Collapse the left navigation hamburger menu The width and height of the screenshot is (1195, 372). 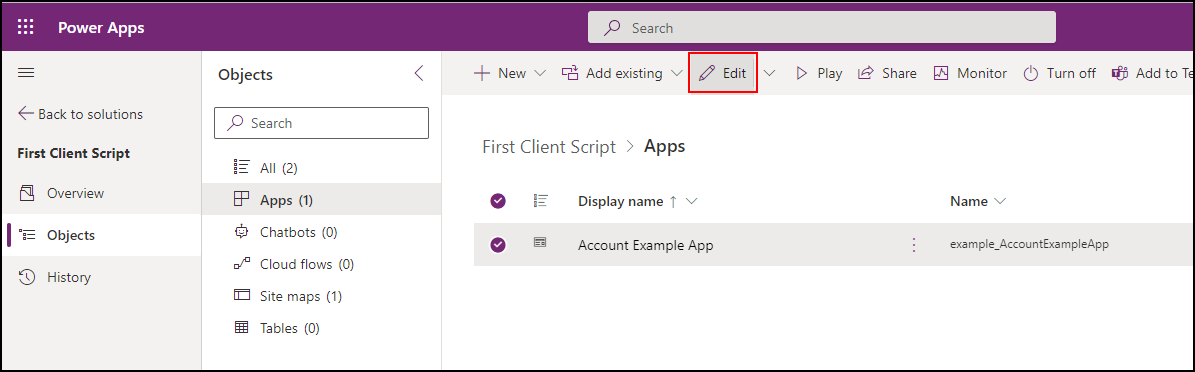[27, 73]
